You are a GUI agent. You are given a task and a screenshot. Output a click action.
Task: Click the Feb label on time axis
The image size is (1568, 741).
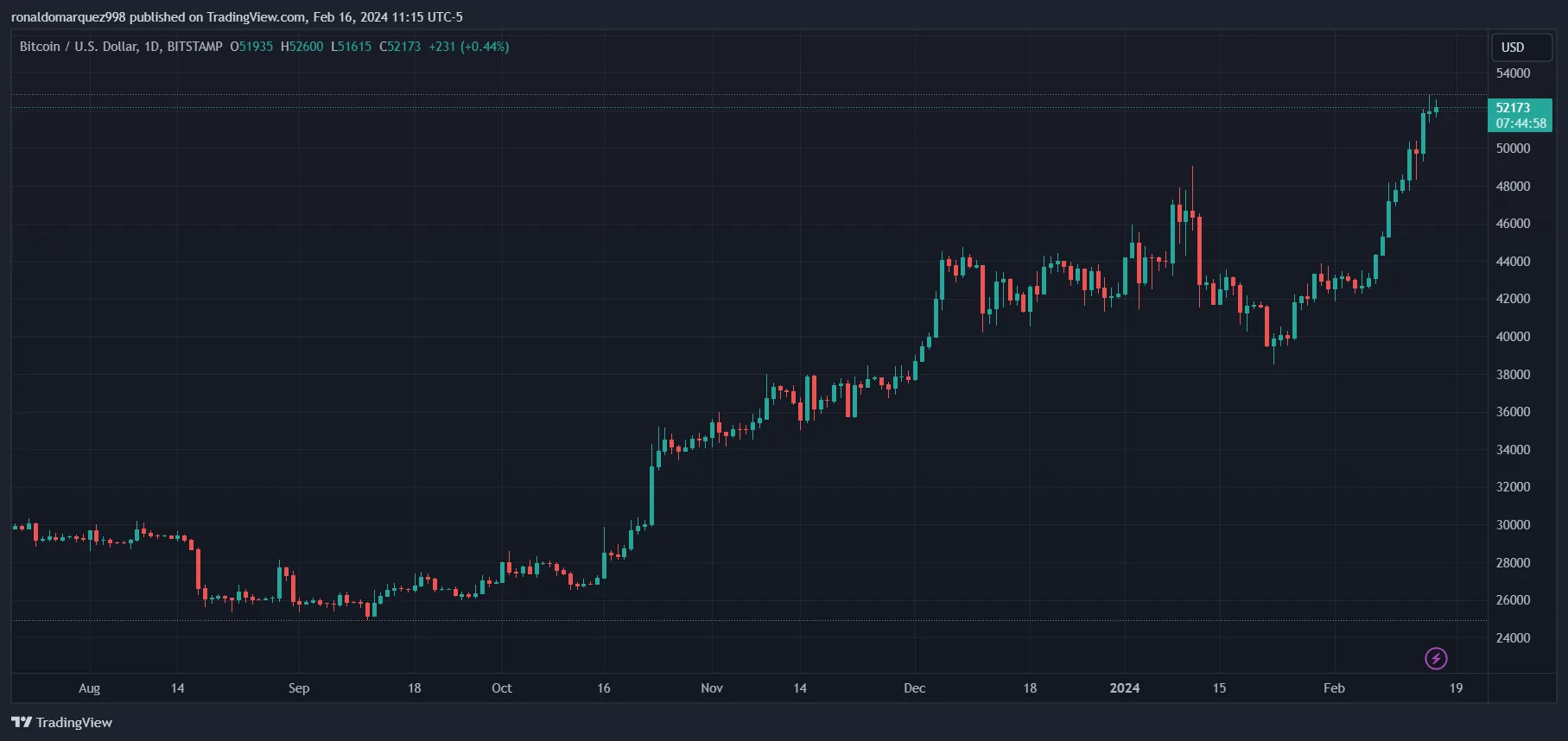1334,688
